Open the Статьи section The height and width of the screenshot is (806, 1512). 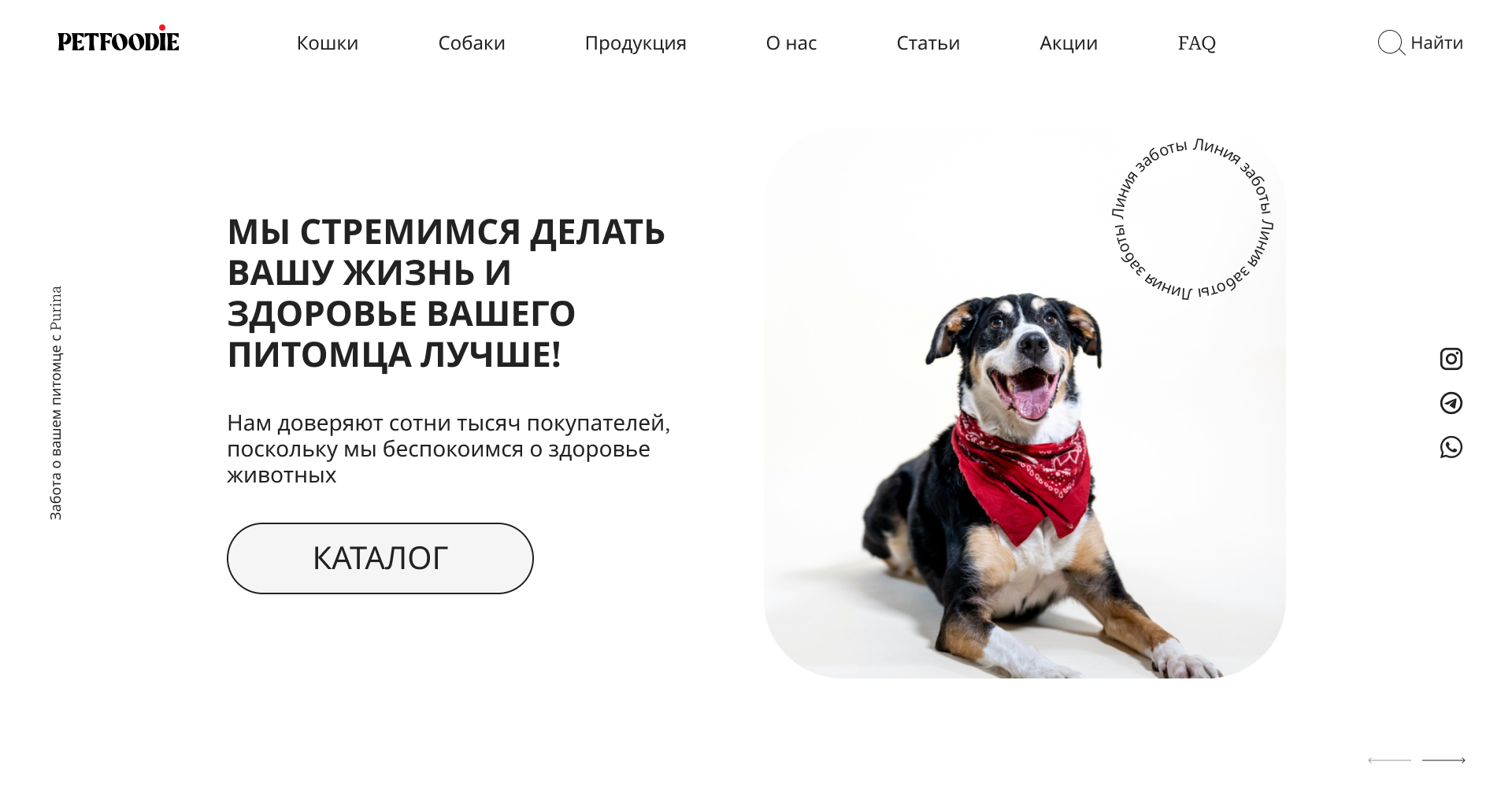click(928, 43)
